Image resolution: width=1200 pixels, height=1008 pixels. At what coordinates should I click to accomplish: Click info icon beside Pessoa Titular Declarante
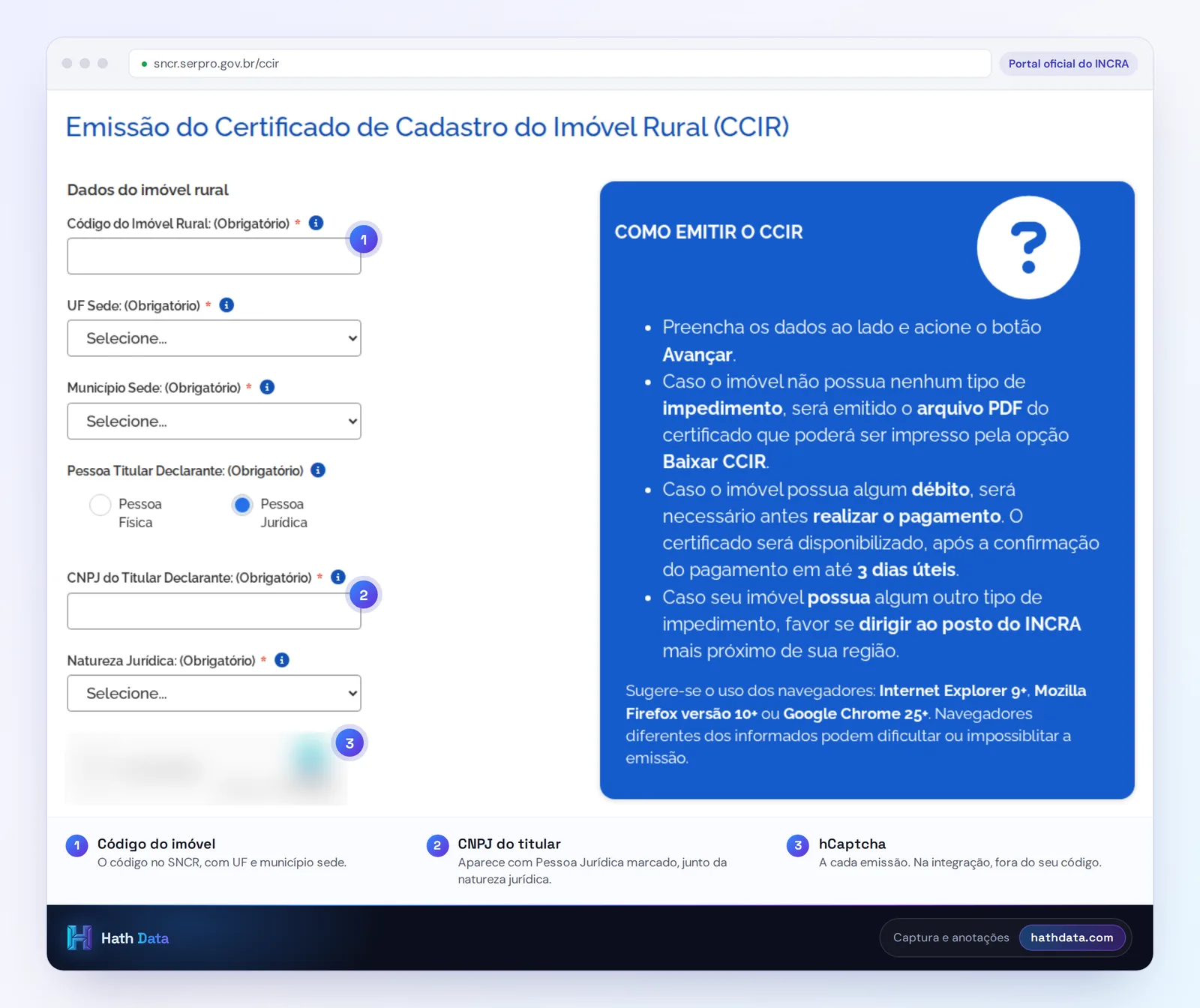coord(318,470)
